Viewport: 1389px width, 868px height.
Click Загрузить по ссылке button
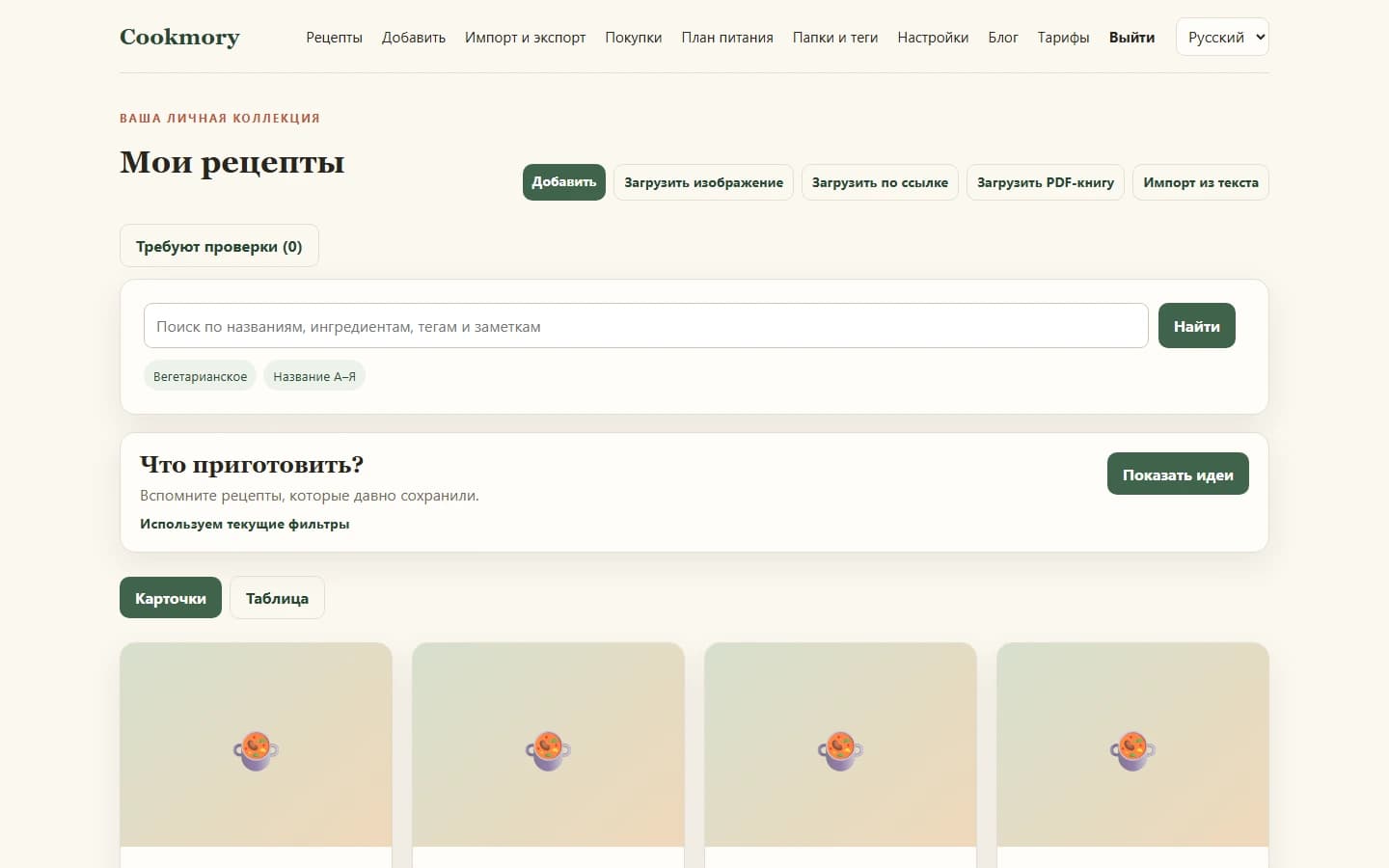[880, 182]
